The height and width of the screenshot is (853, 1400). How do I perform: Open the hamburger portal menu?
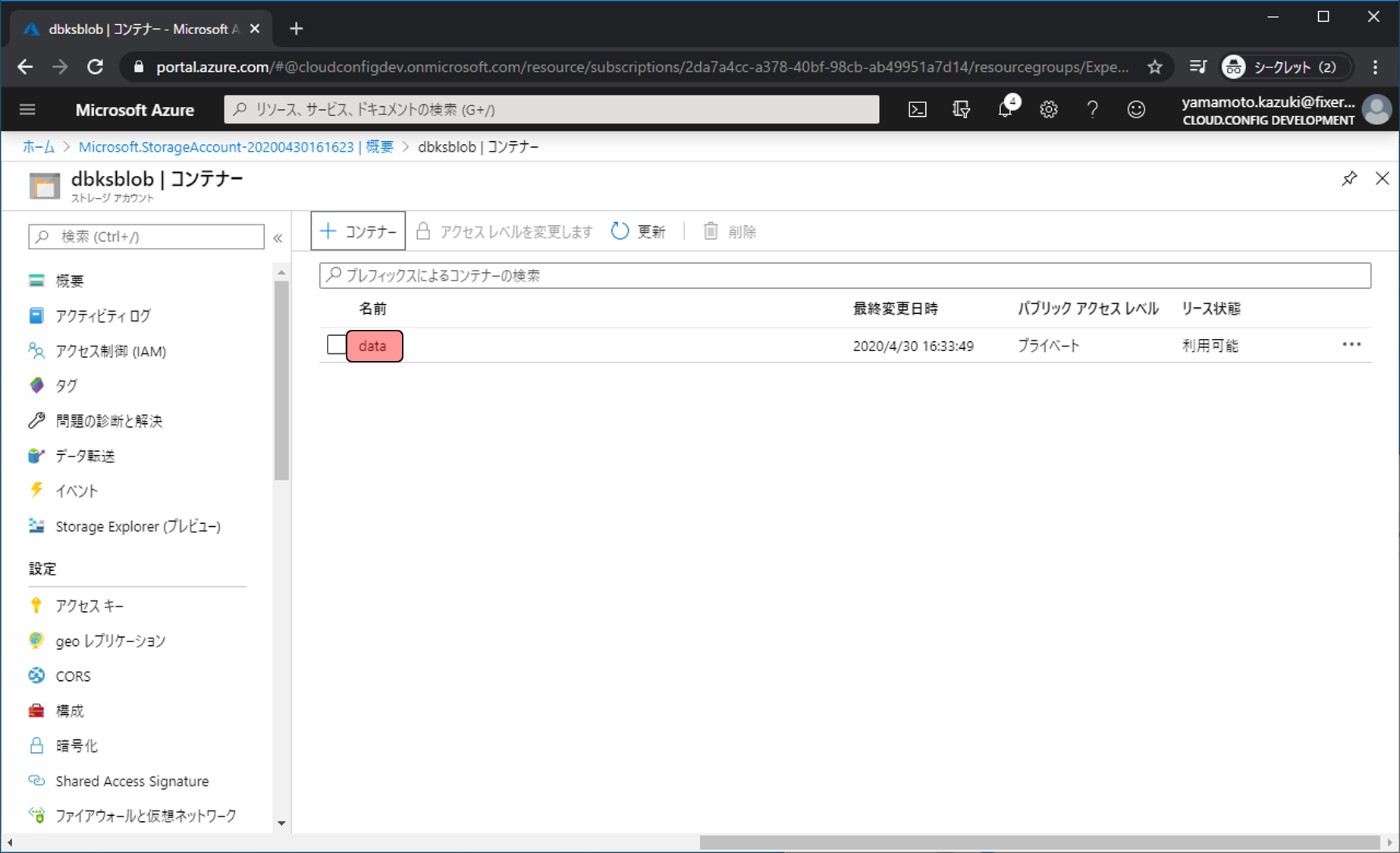[x=27, y=110]
